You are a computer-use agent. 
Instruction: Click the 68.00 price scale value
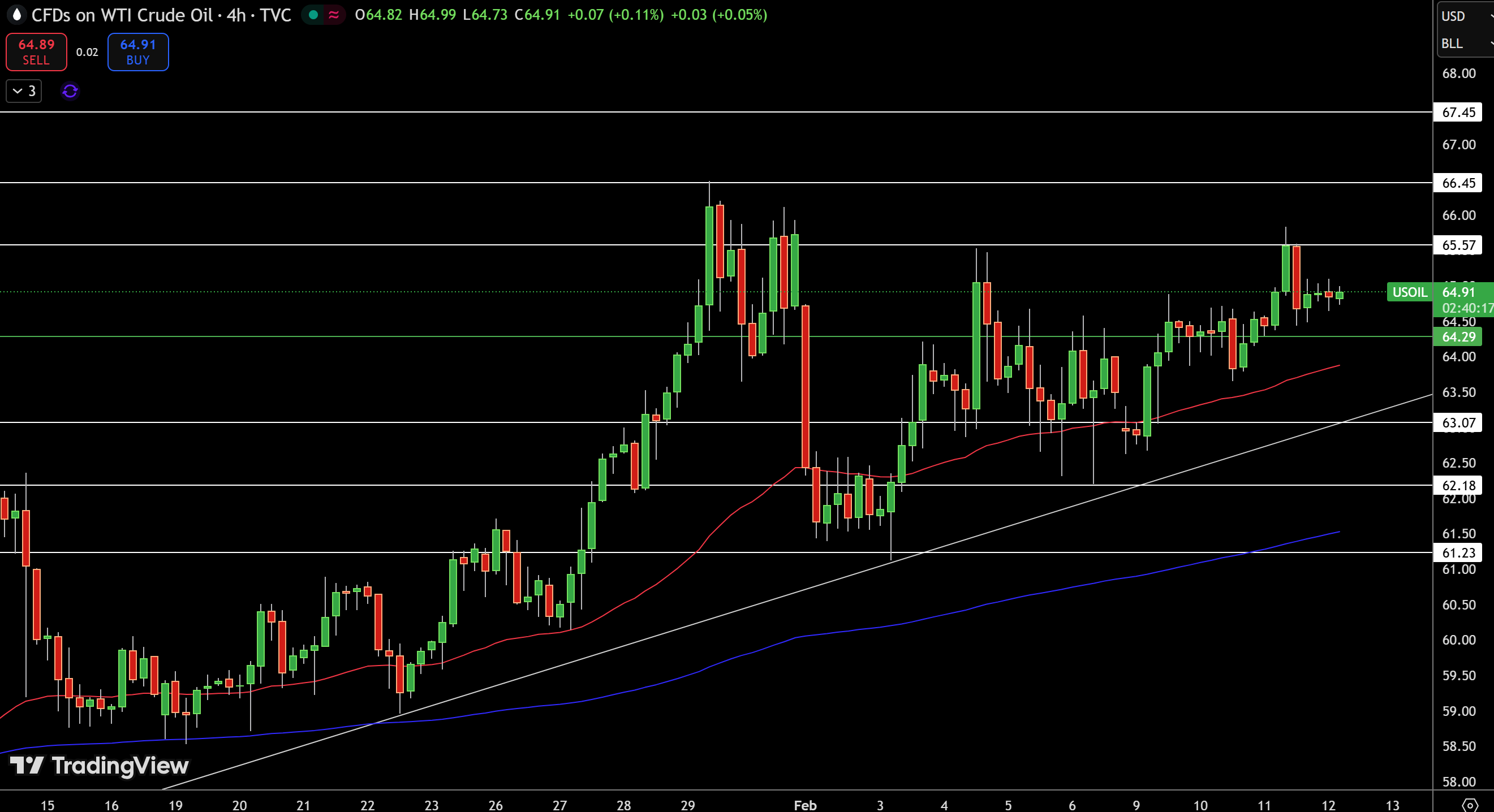click(x=1458, y=74)
